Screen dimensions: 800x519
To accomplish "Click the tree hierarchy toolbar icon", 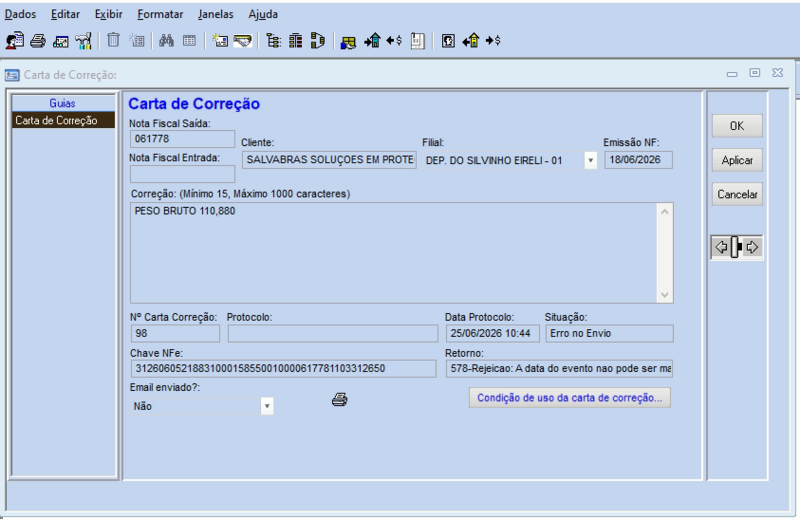I will [x=273, y=40].
